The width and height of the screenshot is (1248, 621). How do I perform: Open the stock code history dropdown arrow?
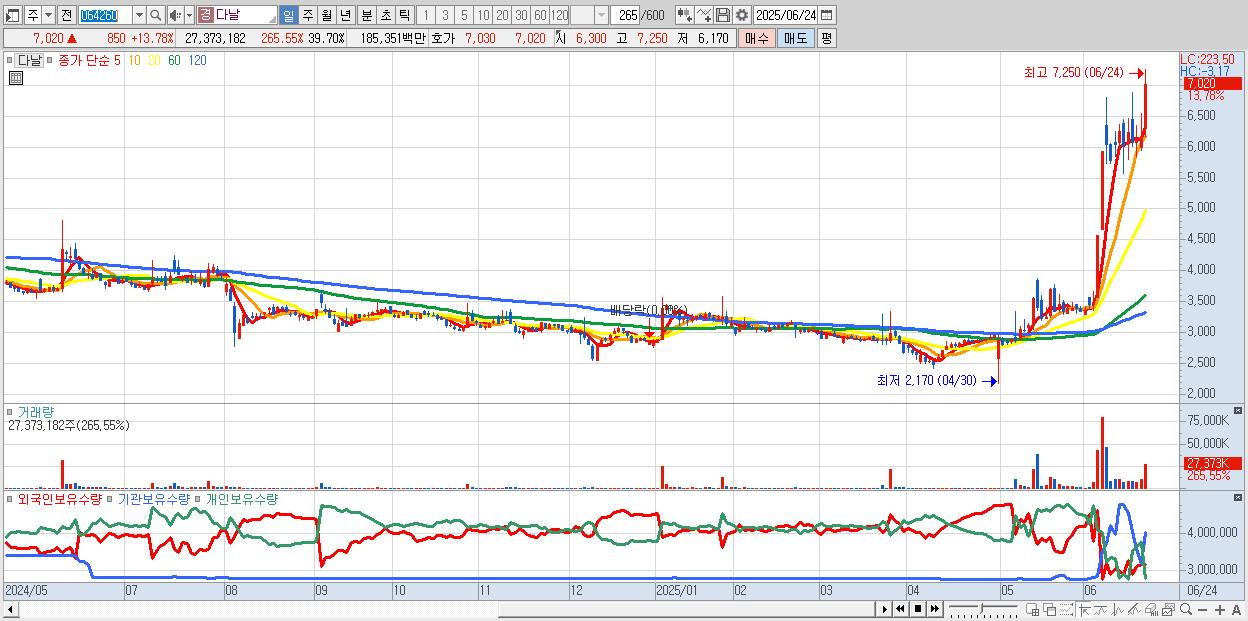139,15
